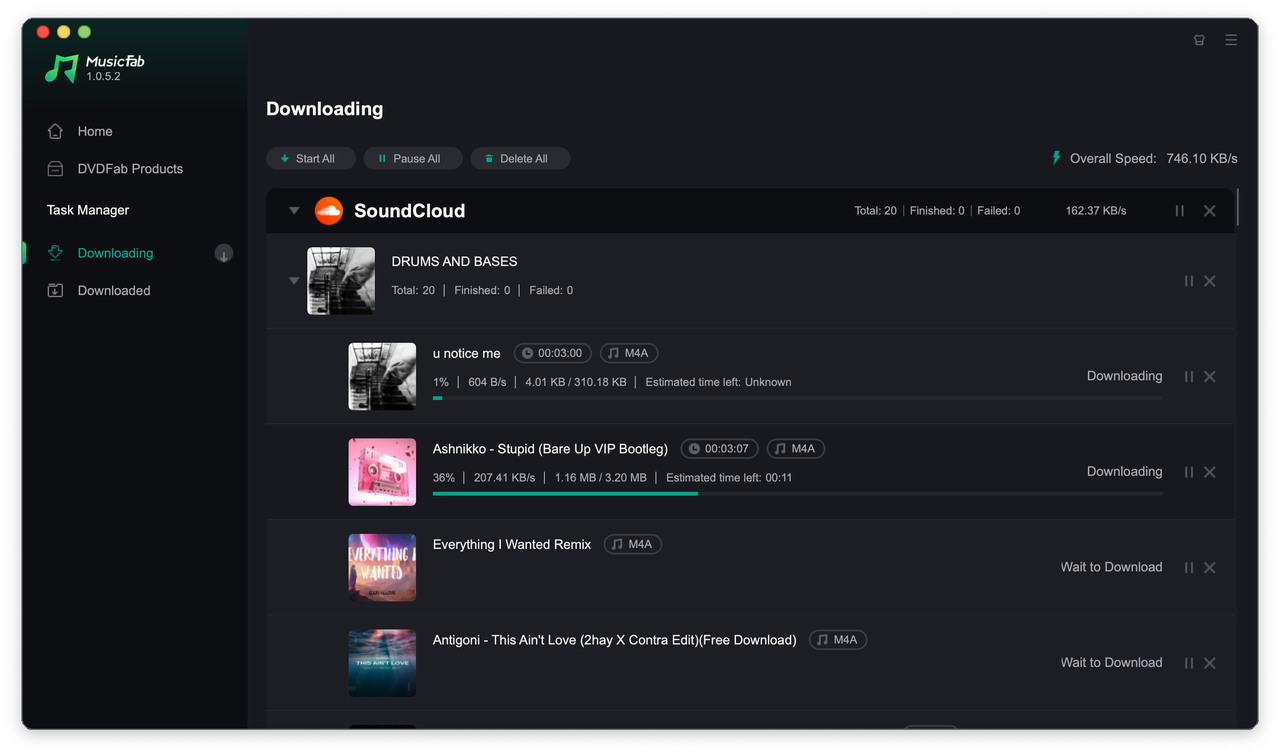Image resolution: width=1280 pixels, height=755 pixels.
Task: Click the M4A badge of u notice me
Action: (x=629, y=353)
